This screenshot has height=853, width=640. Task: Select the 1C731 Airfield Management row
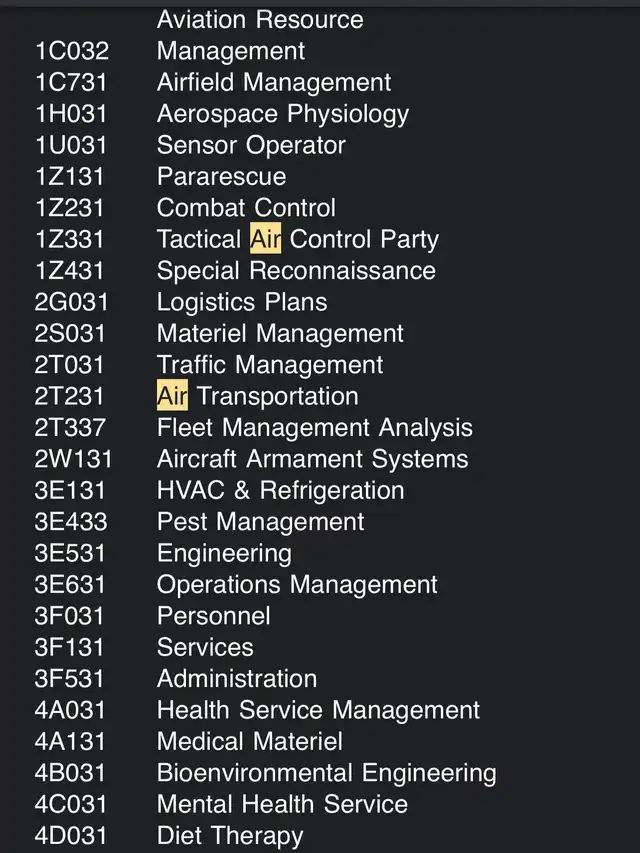coord(213,83)
